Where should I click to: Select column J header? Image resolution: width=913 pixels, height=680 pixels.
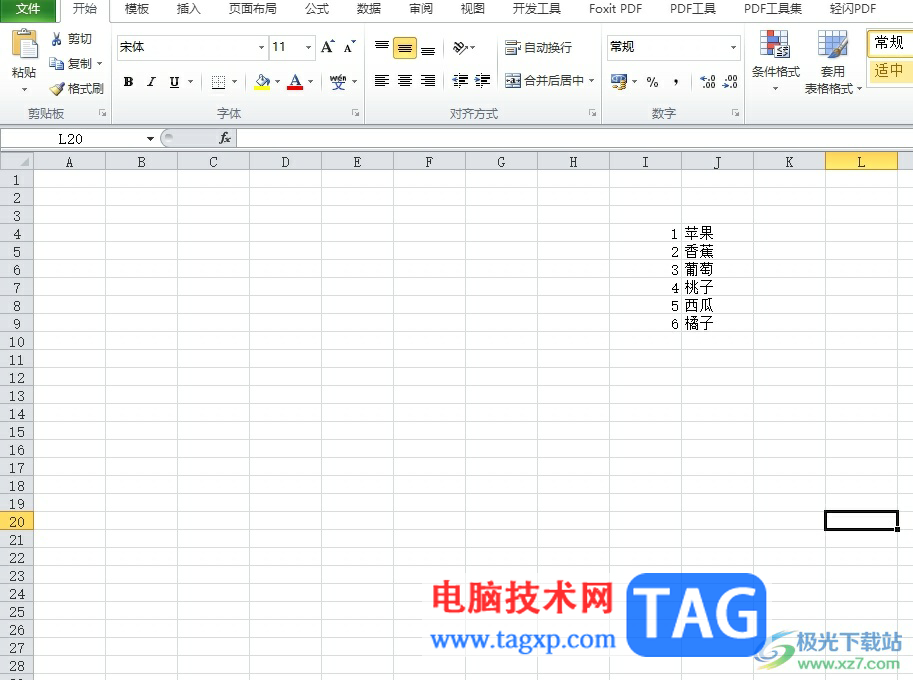717,162
